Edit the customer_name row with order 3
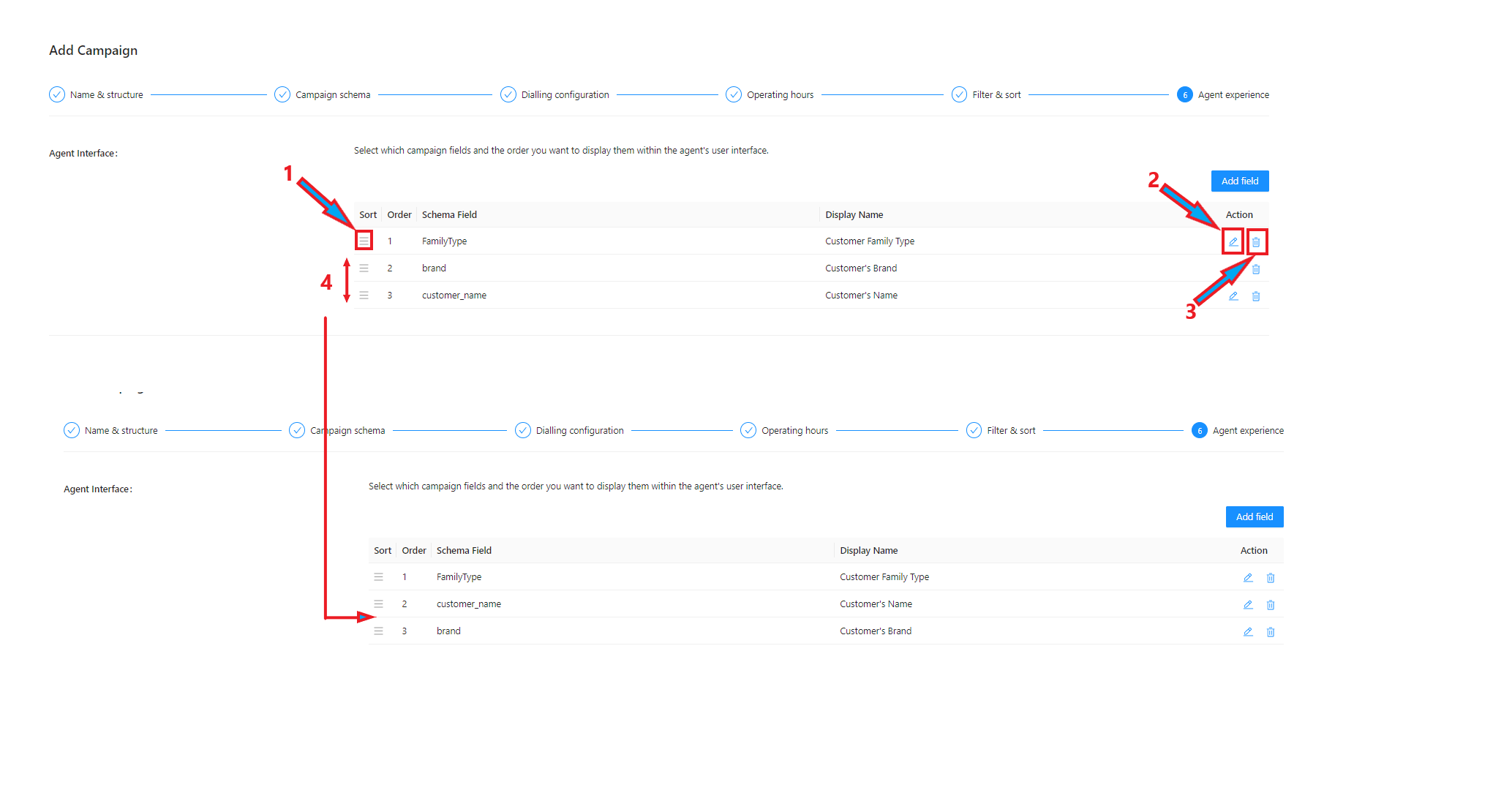Viewport: 1493px width, 812px height. (1233, 296)
